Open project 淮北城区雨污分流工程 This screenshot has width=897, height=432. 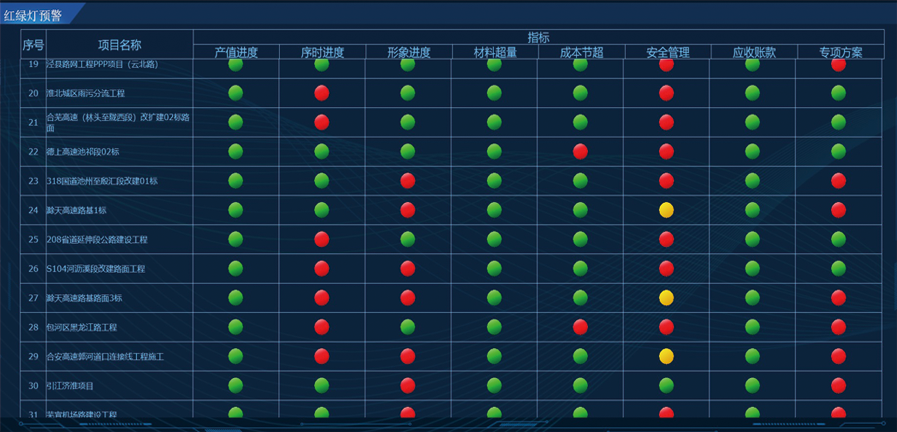(86, 93)
